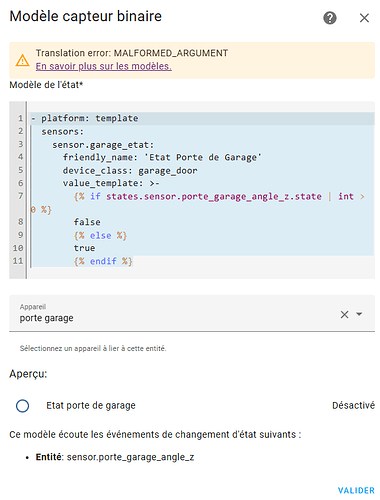Click the '{% else %}' code line
The height and width of the screenshot is (500, 380).
[x=100, y=236]
